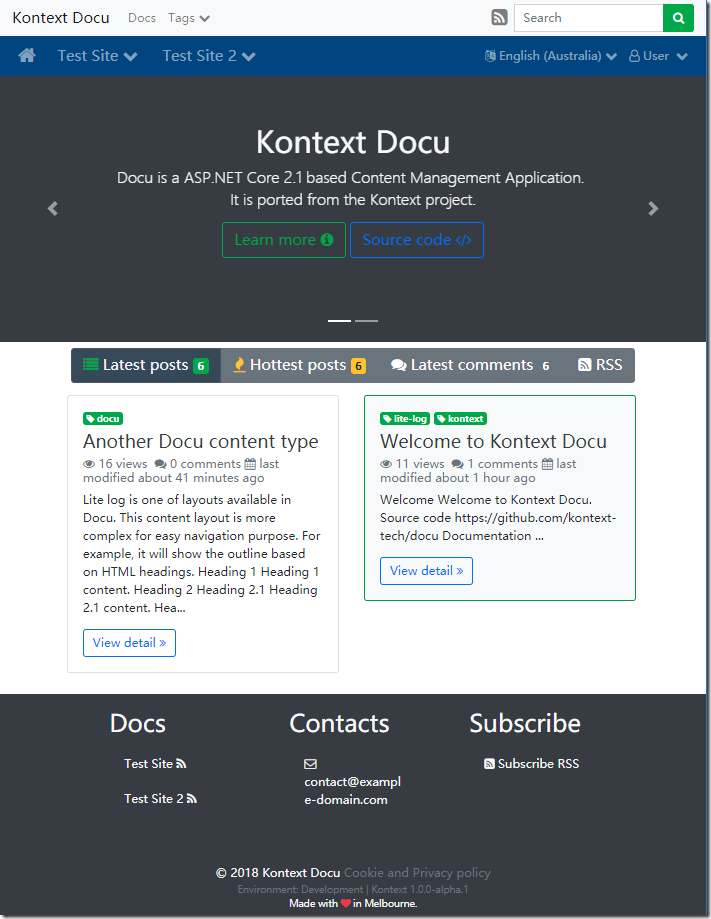Open the Docs link in top bar
711x919 pixels.
pyautogui.click(x=142, y=18)
